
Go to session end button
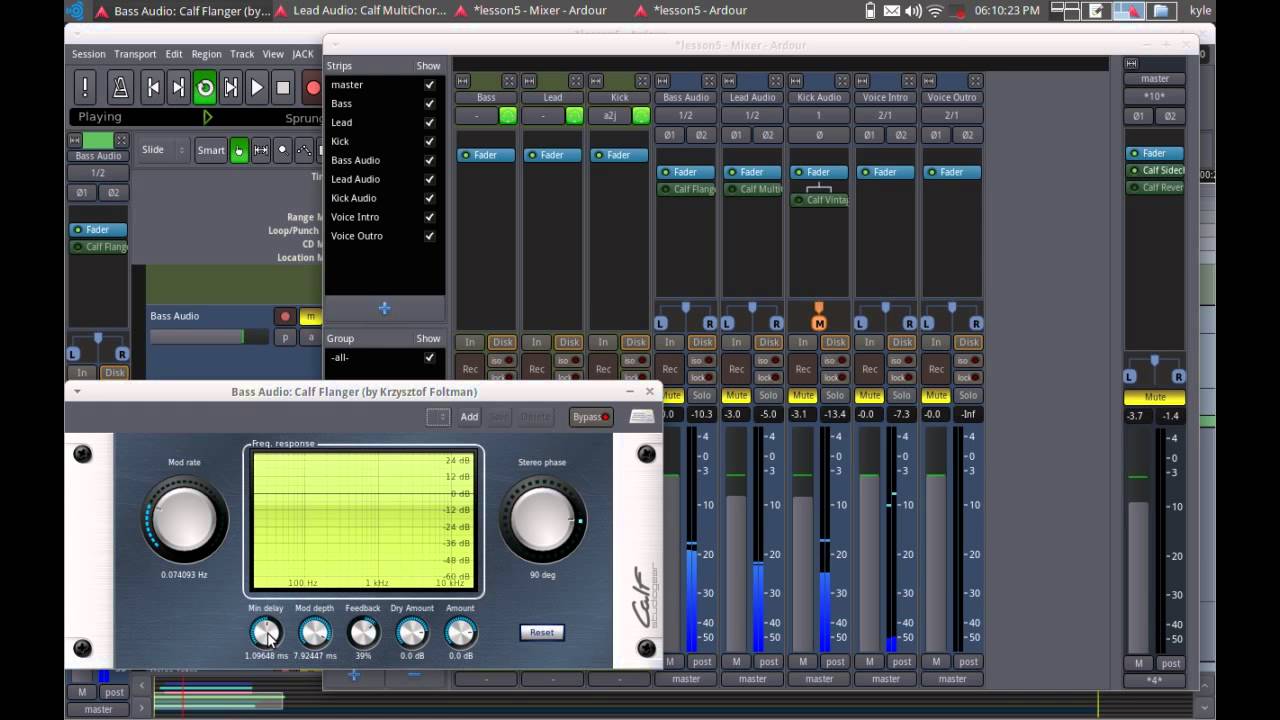click(x=179, y=88)
